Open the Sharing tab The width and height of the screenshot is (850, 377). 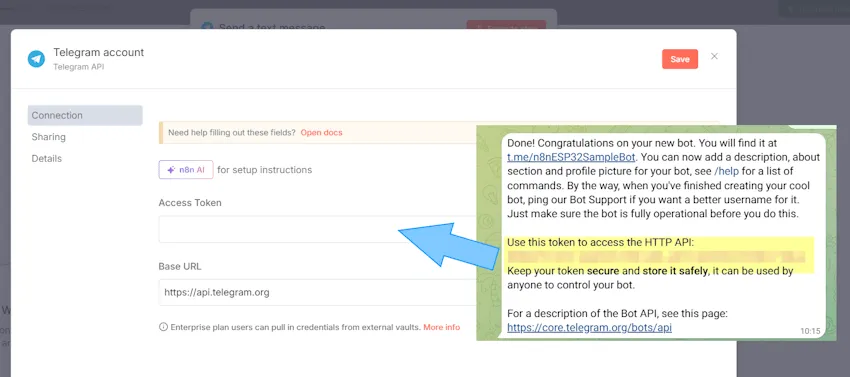pyautogui.click(x=48, y=137)
